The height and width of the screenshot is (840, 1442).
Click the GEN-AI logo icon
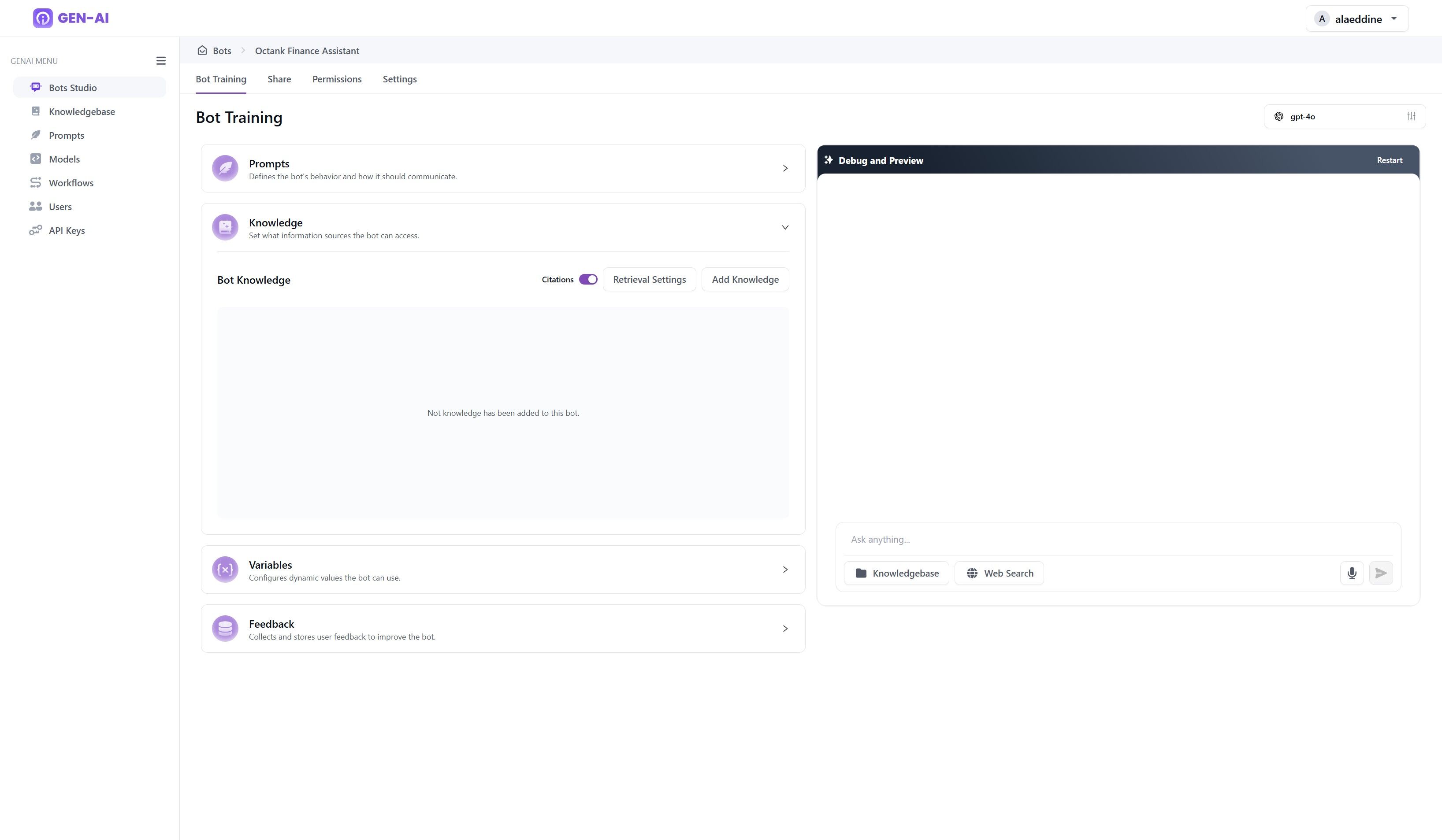tap(43, 19)
